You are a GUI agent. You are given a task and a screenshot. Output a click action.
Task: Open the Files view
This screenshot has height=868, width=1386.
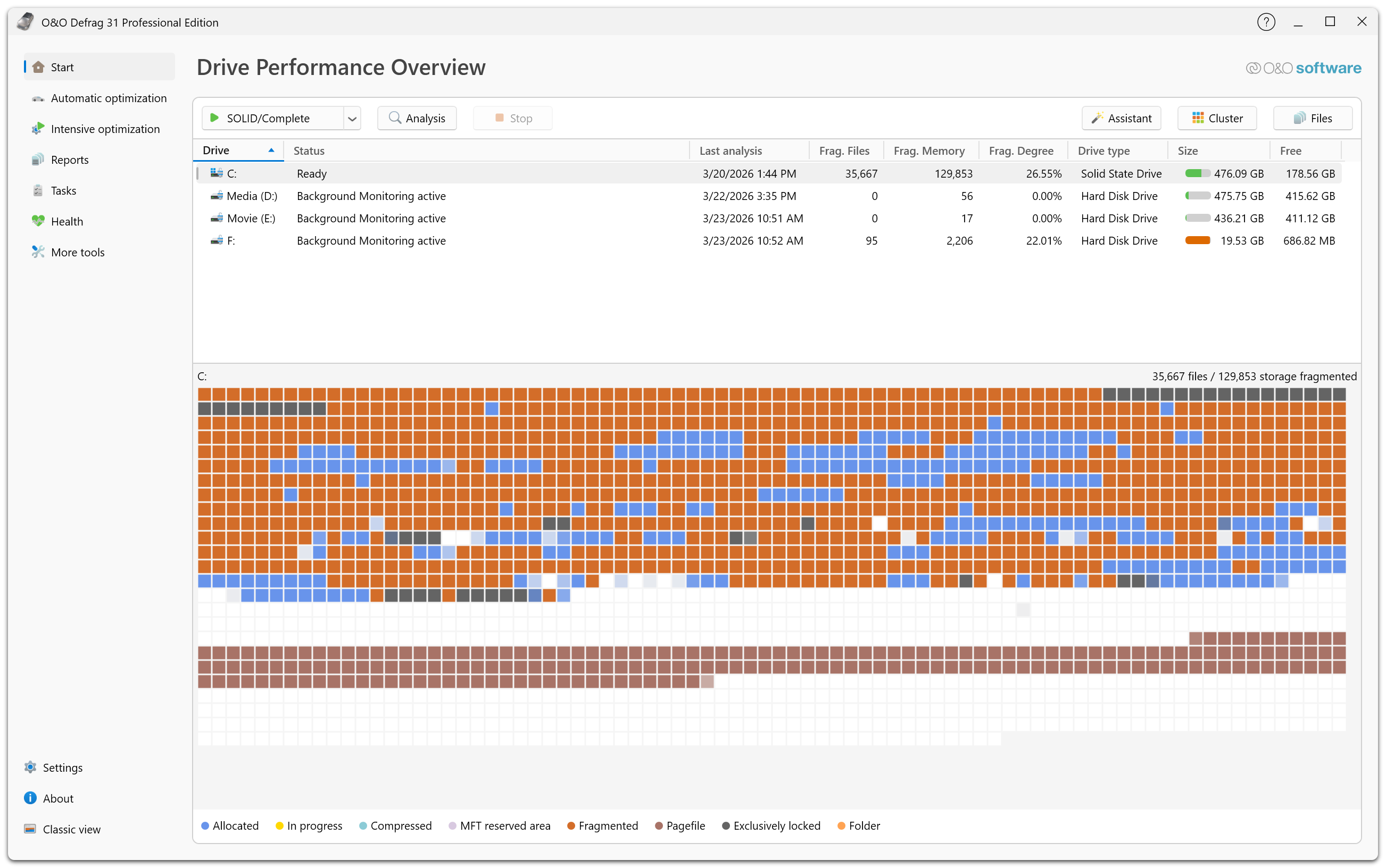tap(1312, 118)
